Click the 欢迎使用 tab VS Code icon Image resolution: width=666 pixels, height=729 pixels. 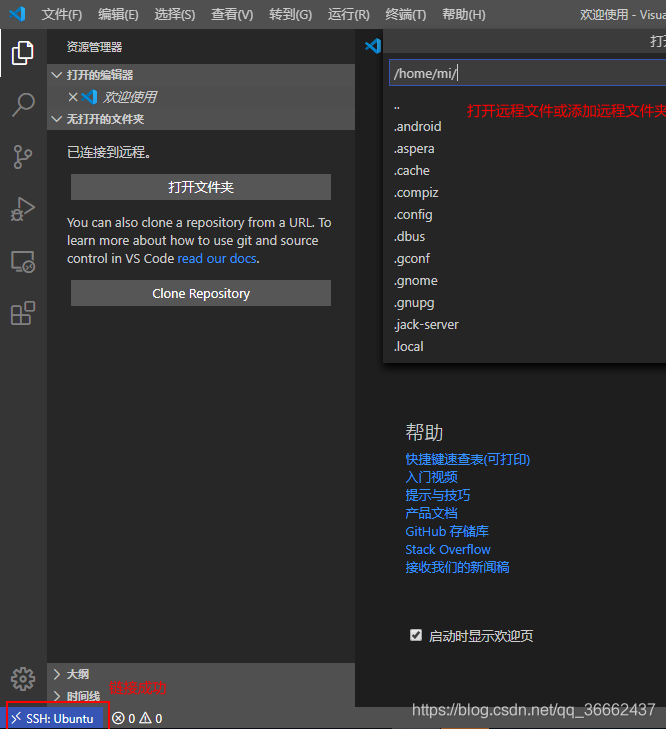(373, 46)
